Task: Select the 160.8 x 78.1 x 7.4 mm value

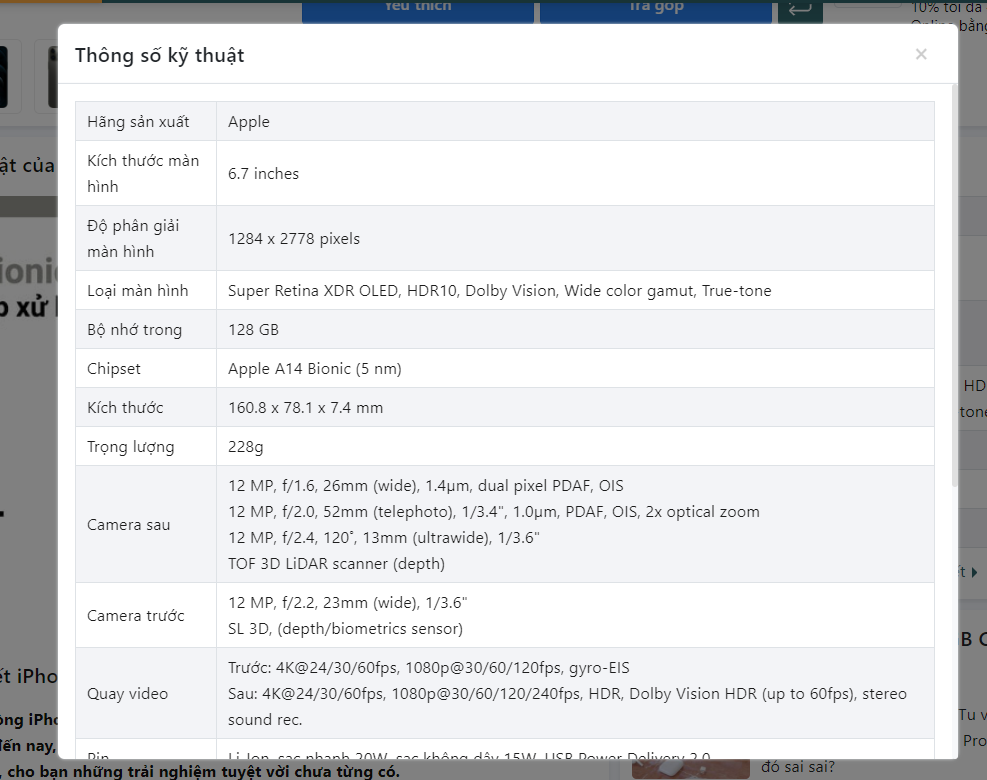Action: tap(305, 407)
